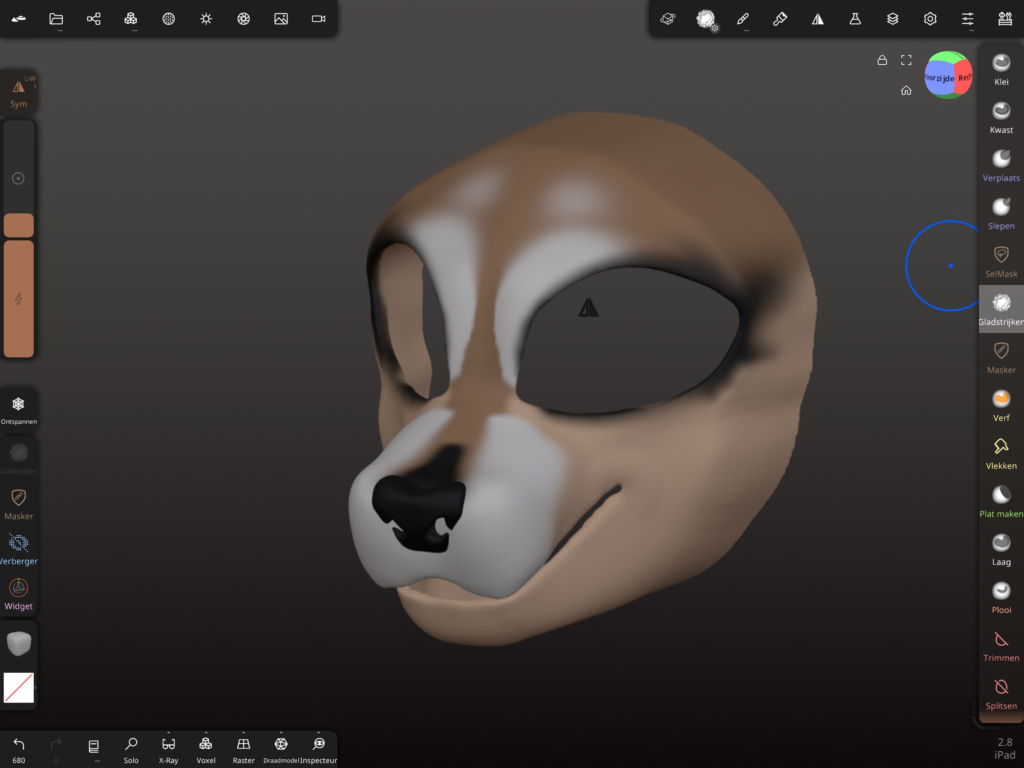1024x768 pixels.
Task: Open the current brush settings menu
Action: pyautogui.click(x=705, y=19)
